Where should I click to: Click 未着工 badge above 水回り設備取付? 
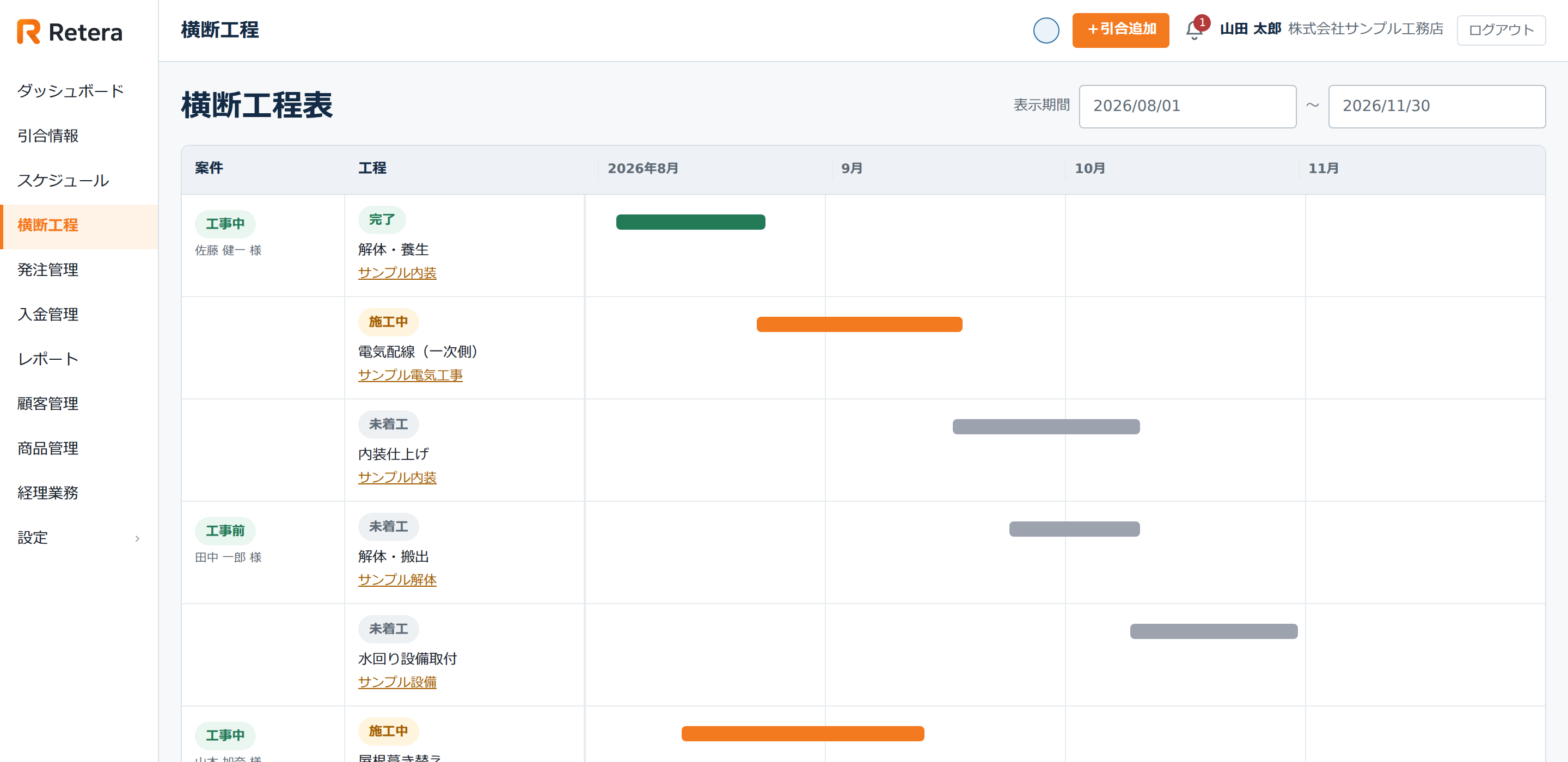point(388,629)
